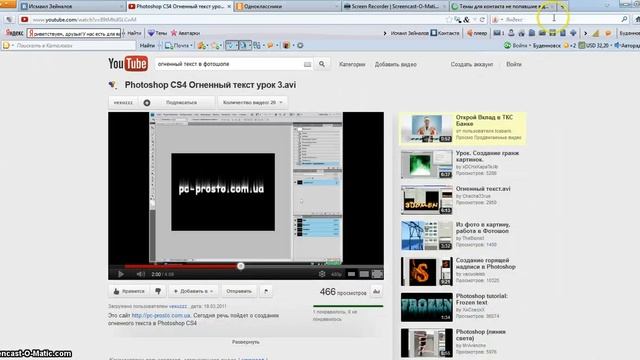This screenshot has width=640, height=360.
Task: Open the 'Добавить в' dropdown
Action: pyautogui.click(x=193, y=291)
